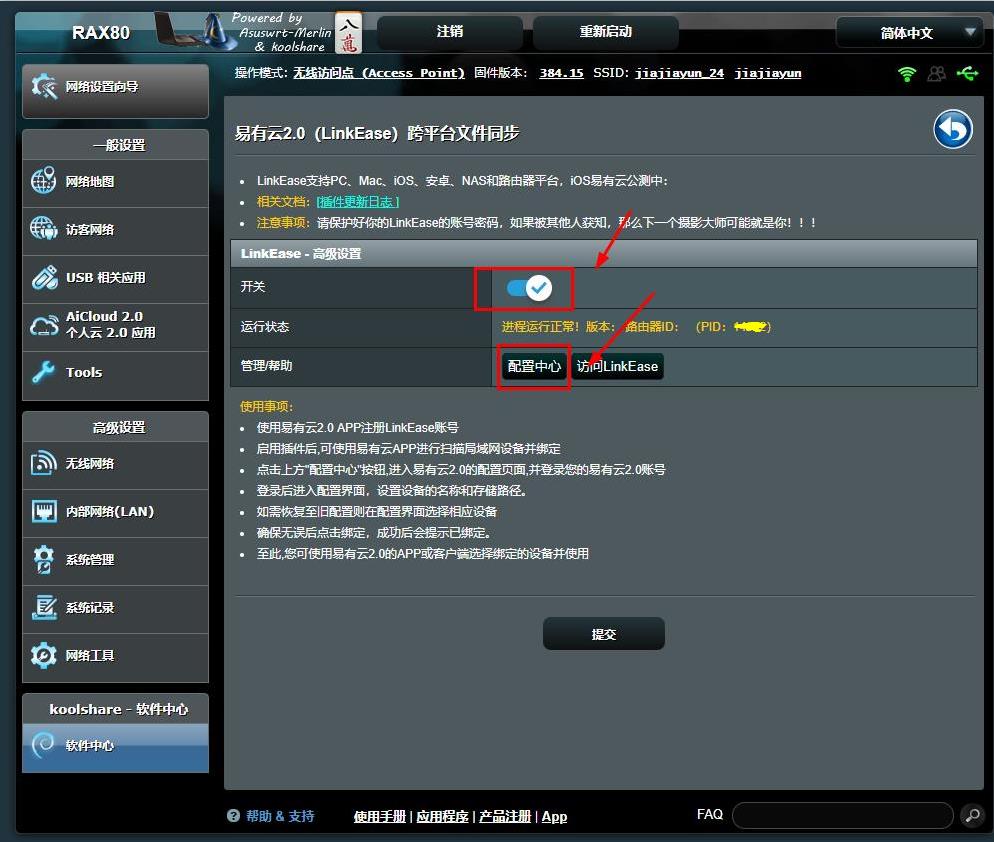Click the 系统记录 menu label
The height and width of the screenshot is (842, 994).
coord(90,607)
